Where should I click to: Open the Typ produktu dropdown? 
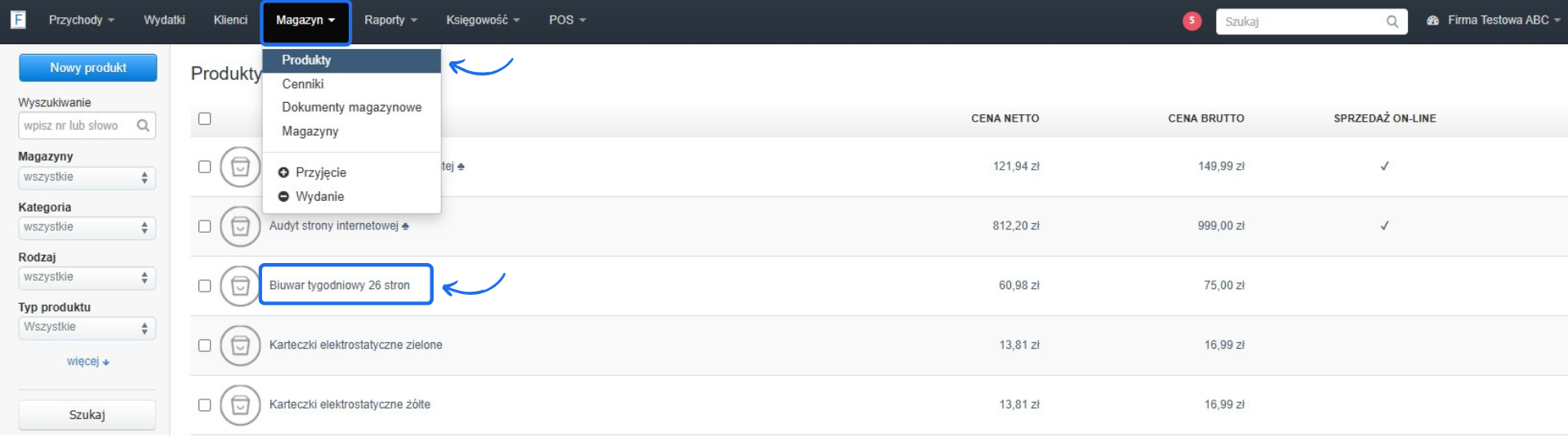click(x=87, y=328)
